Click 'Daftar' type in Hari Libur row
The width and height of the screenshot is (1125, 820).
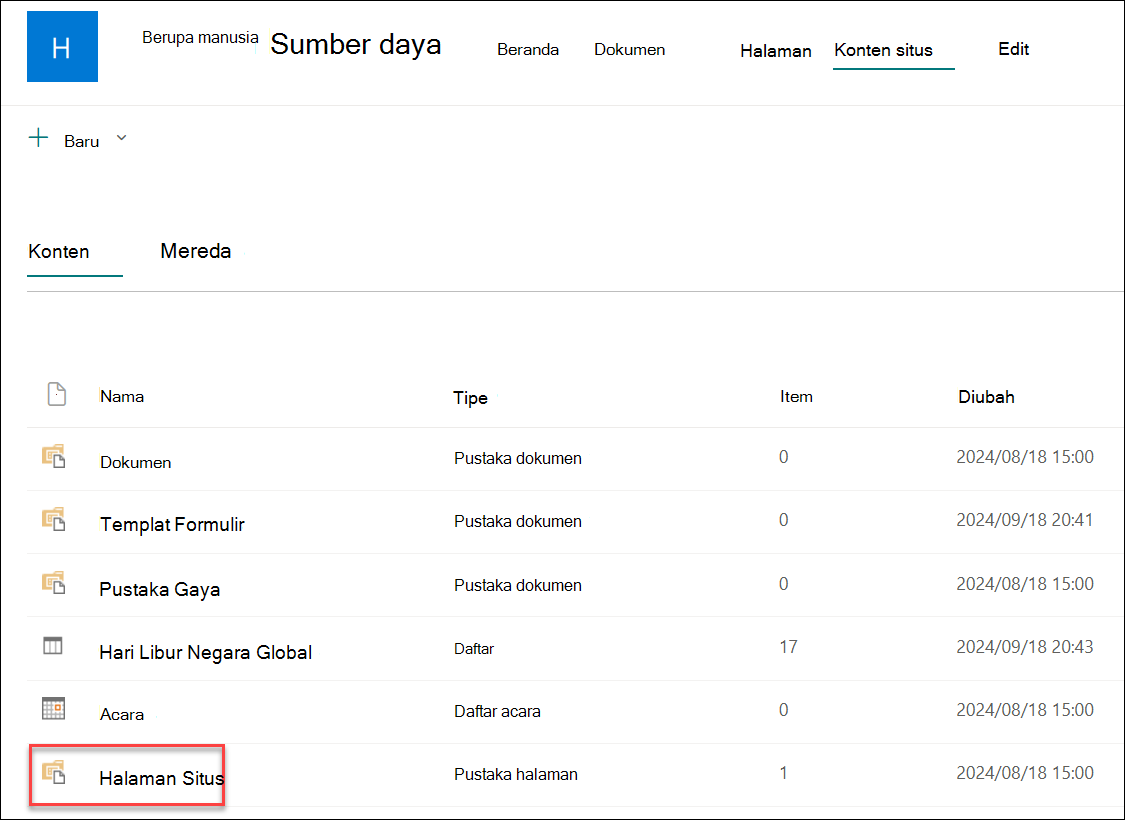click(474, 649)
